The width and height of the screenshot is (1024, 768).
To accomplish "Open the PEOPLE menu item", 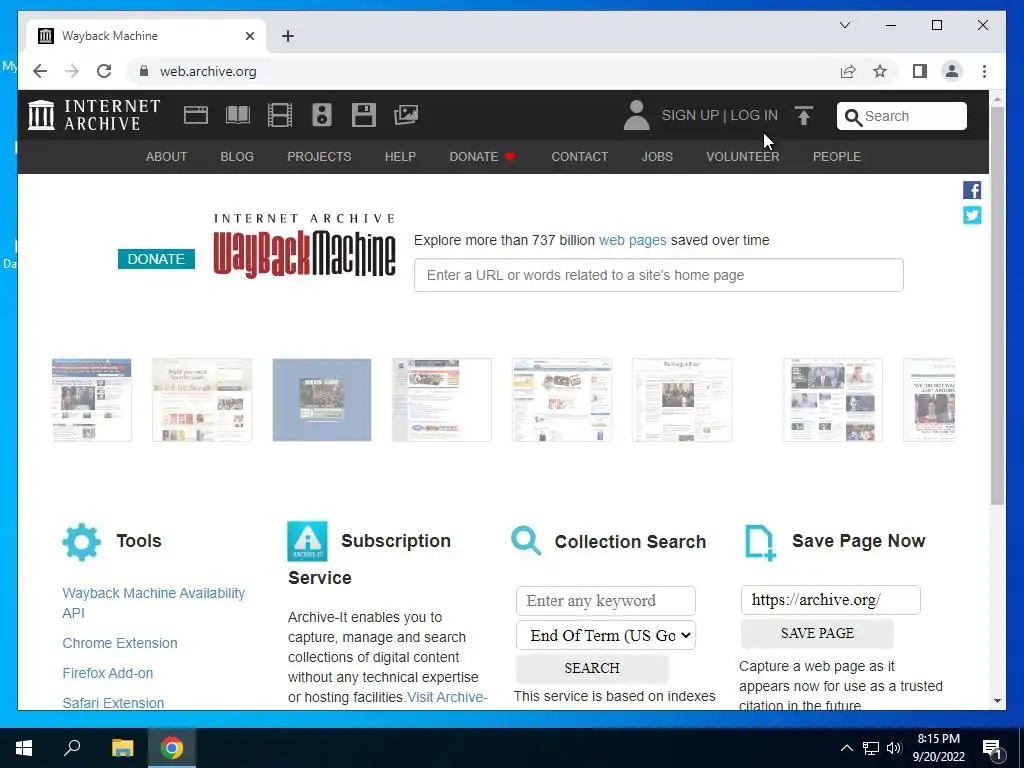I will [x=837, y=157].
